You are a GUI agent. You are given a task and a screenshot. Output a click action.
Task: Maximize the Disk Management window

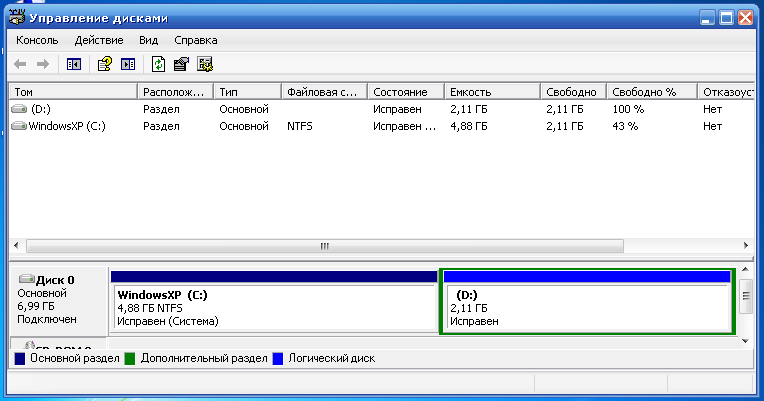[x=726, y=18]
